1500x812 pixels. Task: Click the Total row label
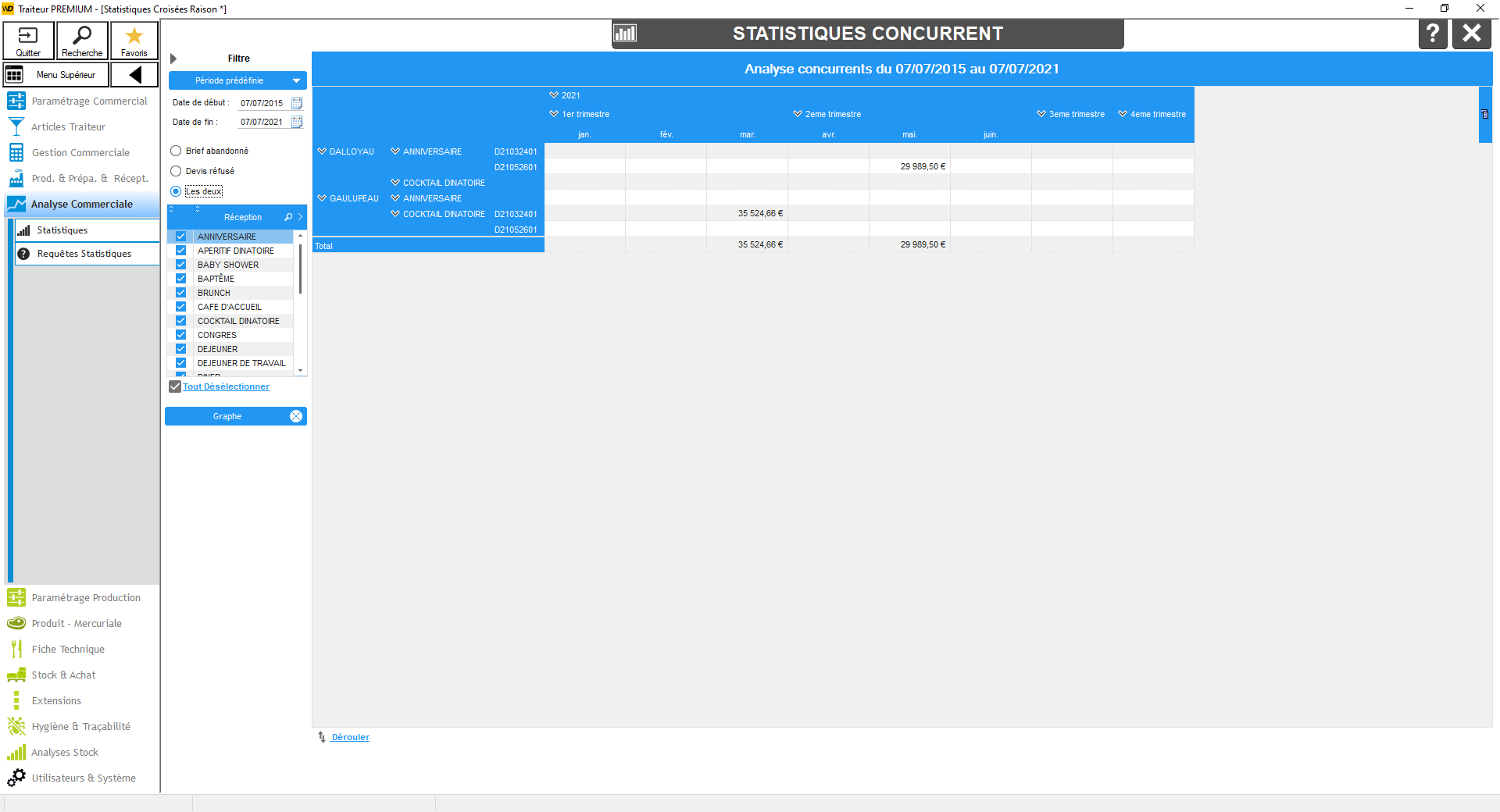[x=428, y=246]
